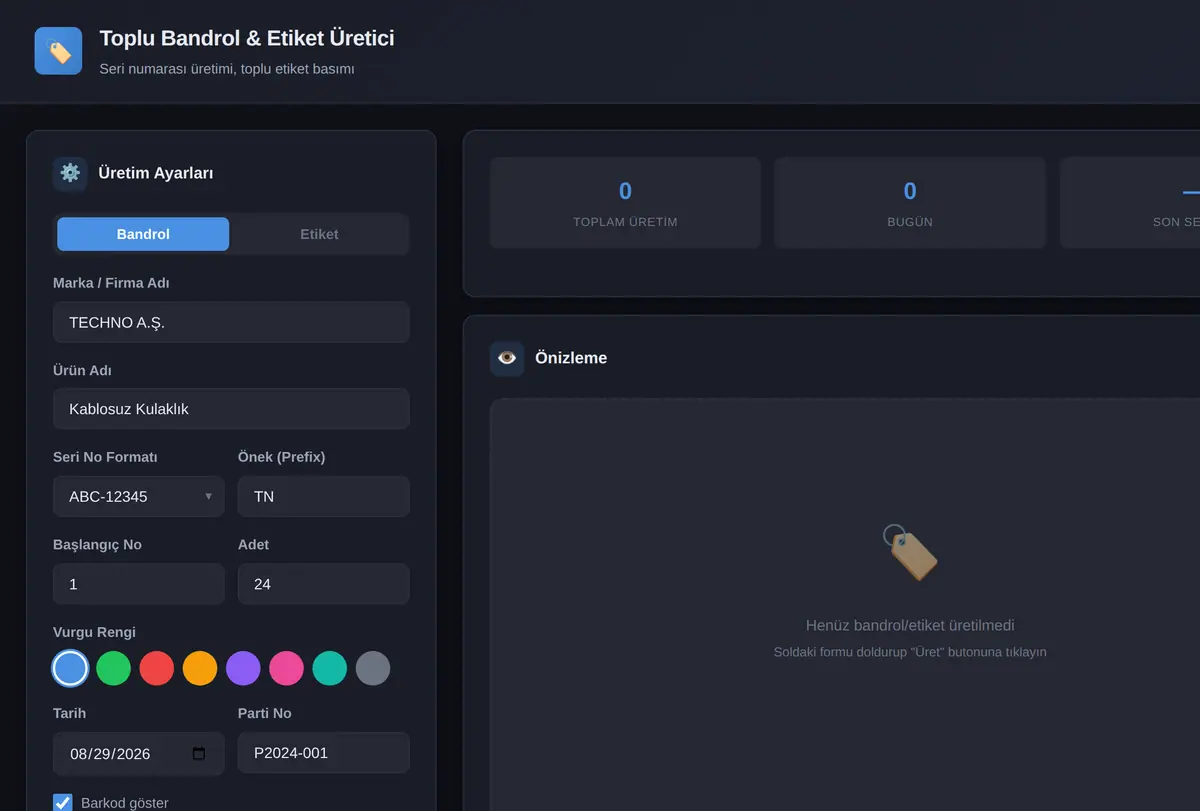
Task: Expand the Seri No Formatı dropdown
Action: 139,497
